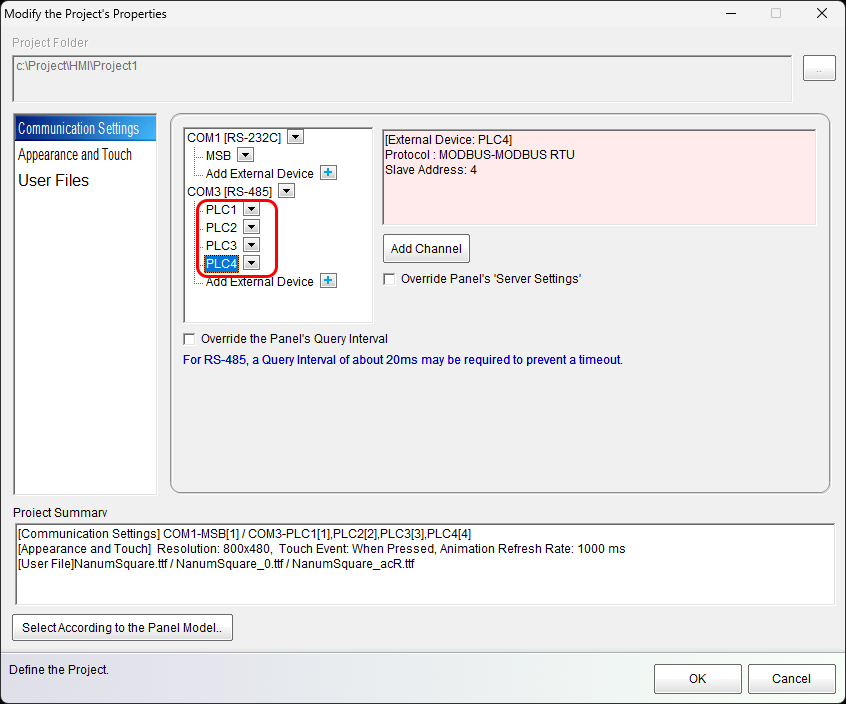Open the PLC4 dropdown arrow

[x=252, y=263]
